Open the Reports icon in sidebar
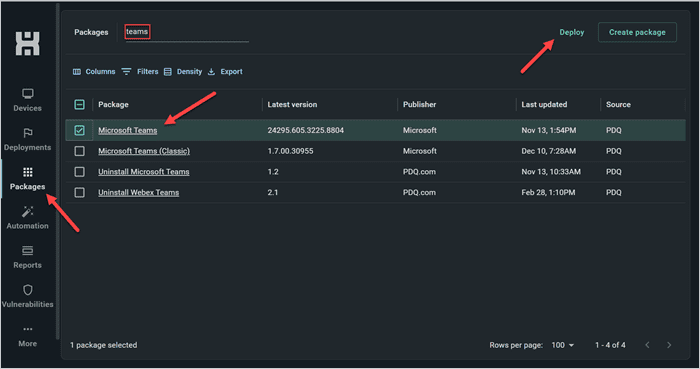Screen dimensions: 700x369 pyautogui.click(x=28, y=251)
